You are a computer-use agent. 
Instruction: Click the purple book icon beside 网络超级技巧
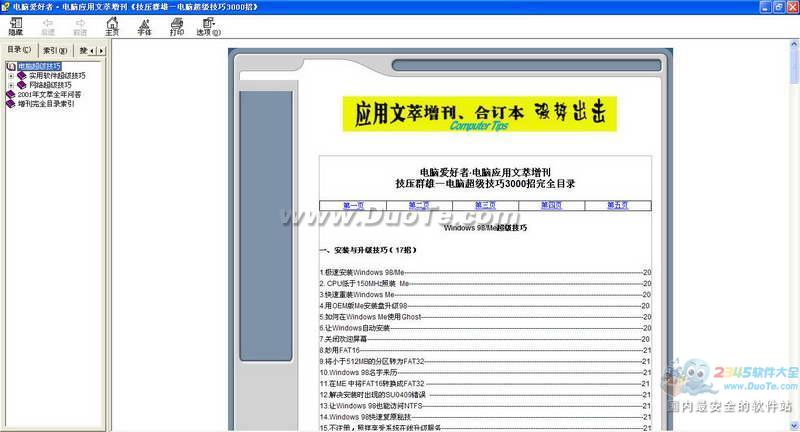[x=21, y=85]
